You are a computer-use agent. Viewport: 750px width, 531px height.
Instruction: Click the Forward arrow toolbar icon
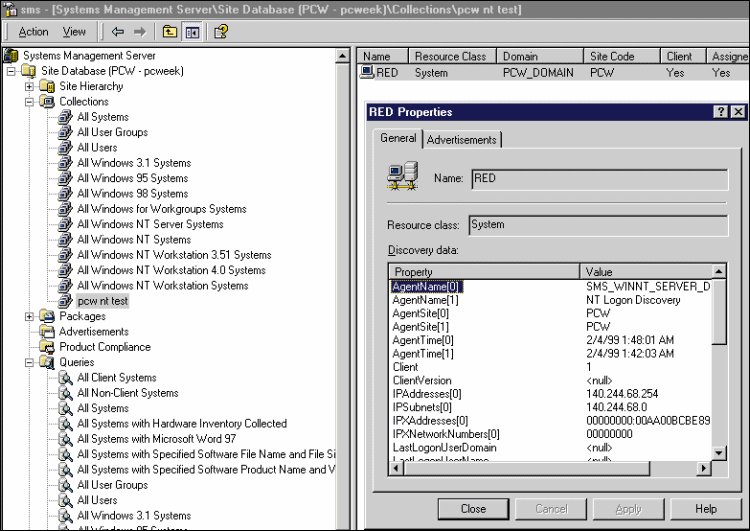click(140, 32)
